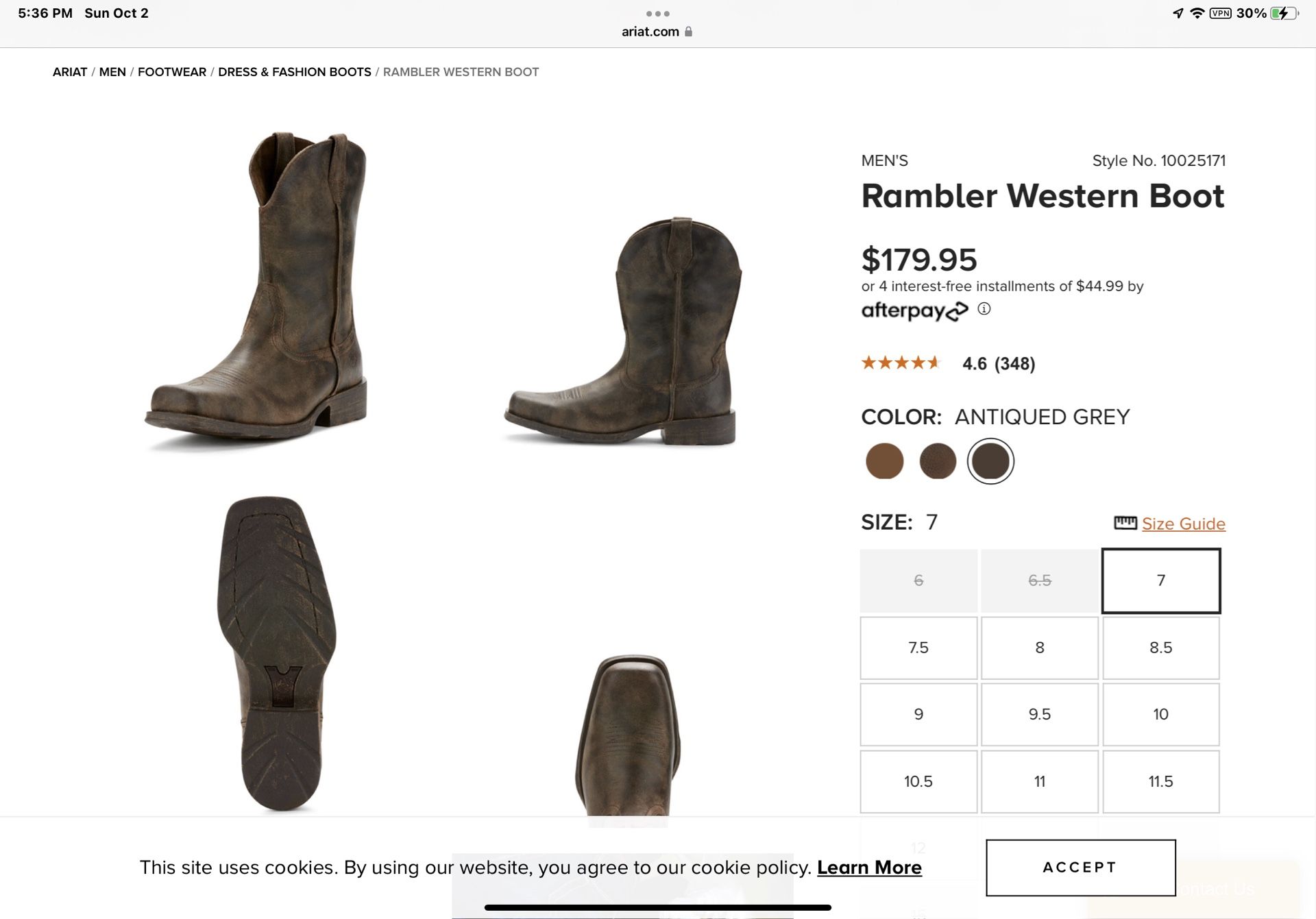Screen dimensions: 1316x919
Task: Choose size 10
Action: (x=1161, y=714)
